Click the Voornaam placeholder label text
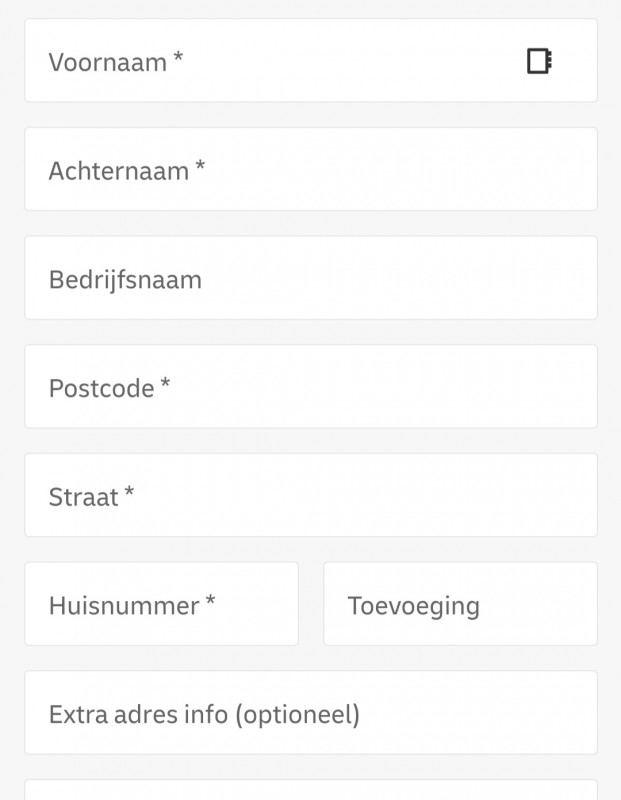 (x=108, y=62)
